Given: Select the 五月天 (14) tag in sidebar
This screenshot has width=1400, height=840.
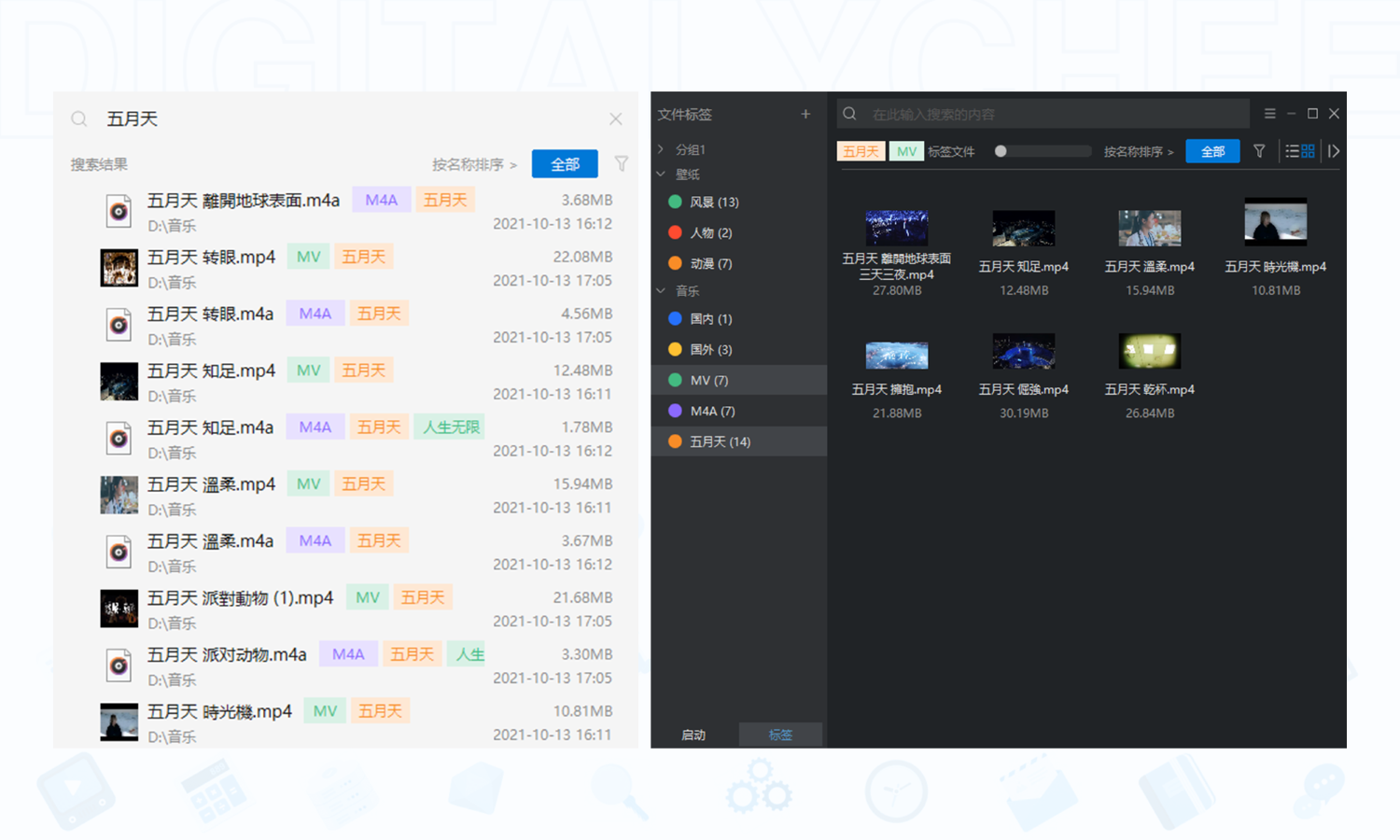Looking at the screenshot, I should click(738, 441).
